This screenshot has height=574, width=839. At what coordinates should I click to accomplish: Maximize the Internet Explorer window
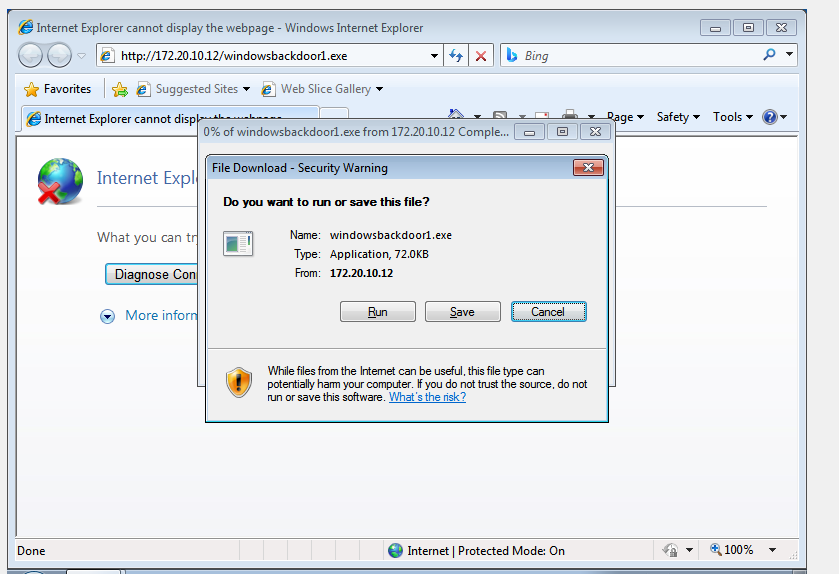click(748, 28)
